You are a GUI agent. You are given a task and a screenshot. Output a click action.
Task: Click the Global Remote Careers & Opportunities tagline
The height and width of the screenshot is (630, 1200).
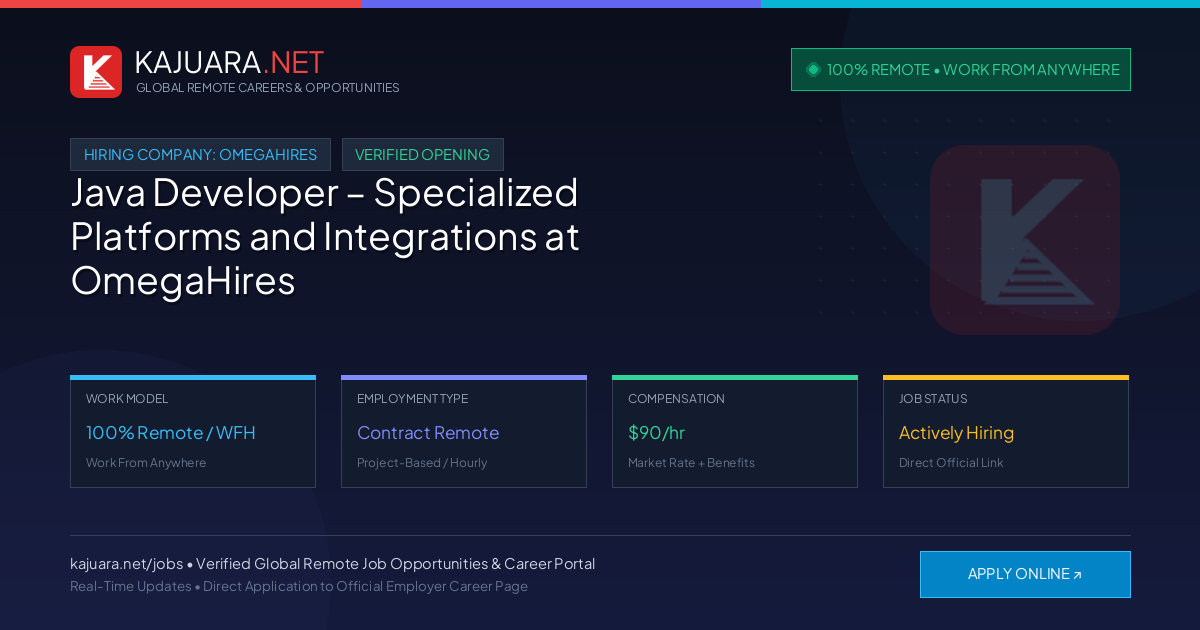coord(268,88)
